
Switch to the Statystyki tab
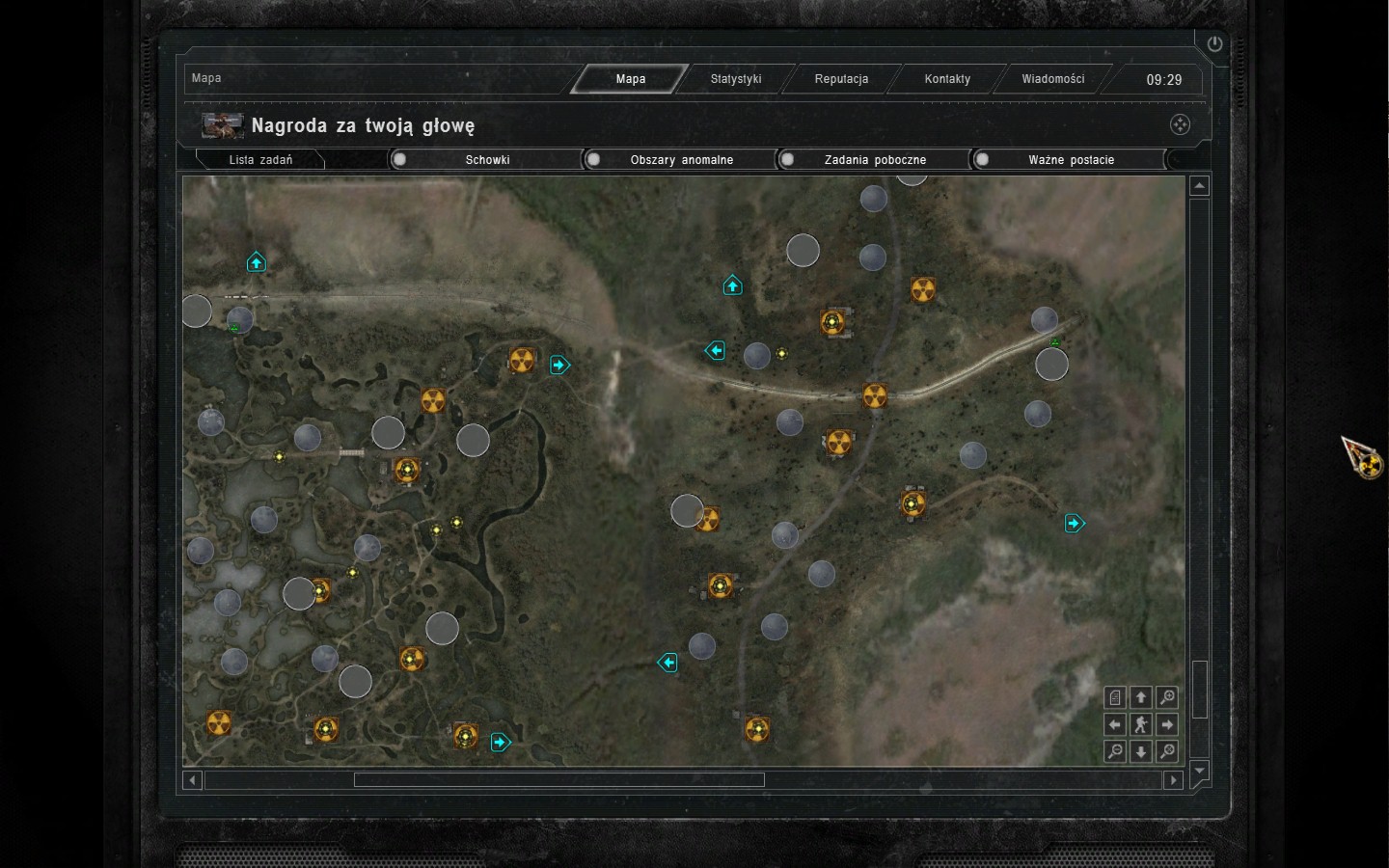point(736,79)
